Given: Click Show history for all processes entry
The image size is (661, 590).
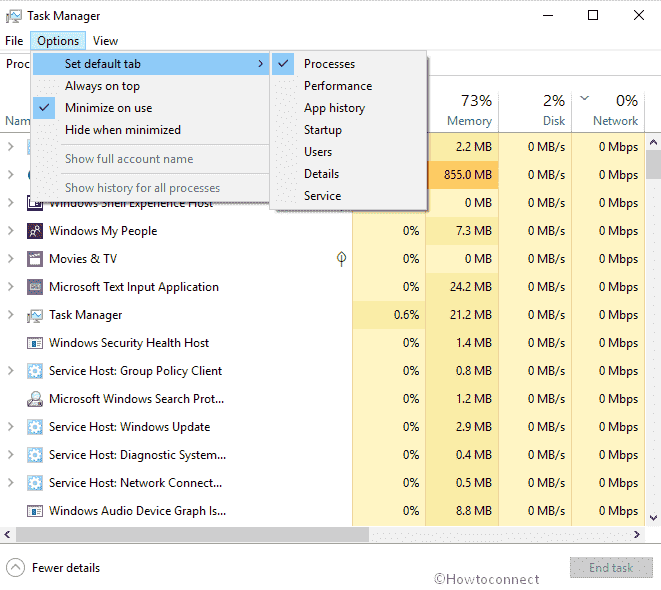Looking at the screenshot, I should tap(151, 188).
